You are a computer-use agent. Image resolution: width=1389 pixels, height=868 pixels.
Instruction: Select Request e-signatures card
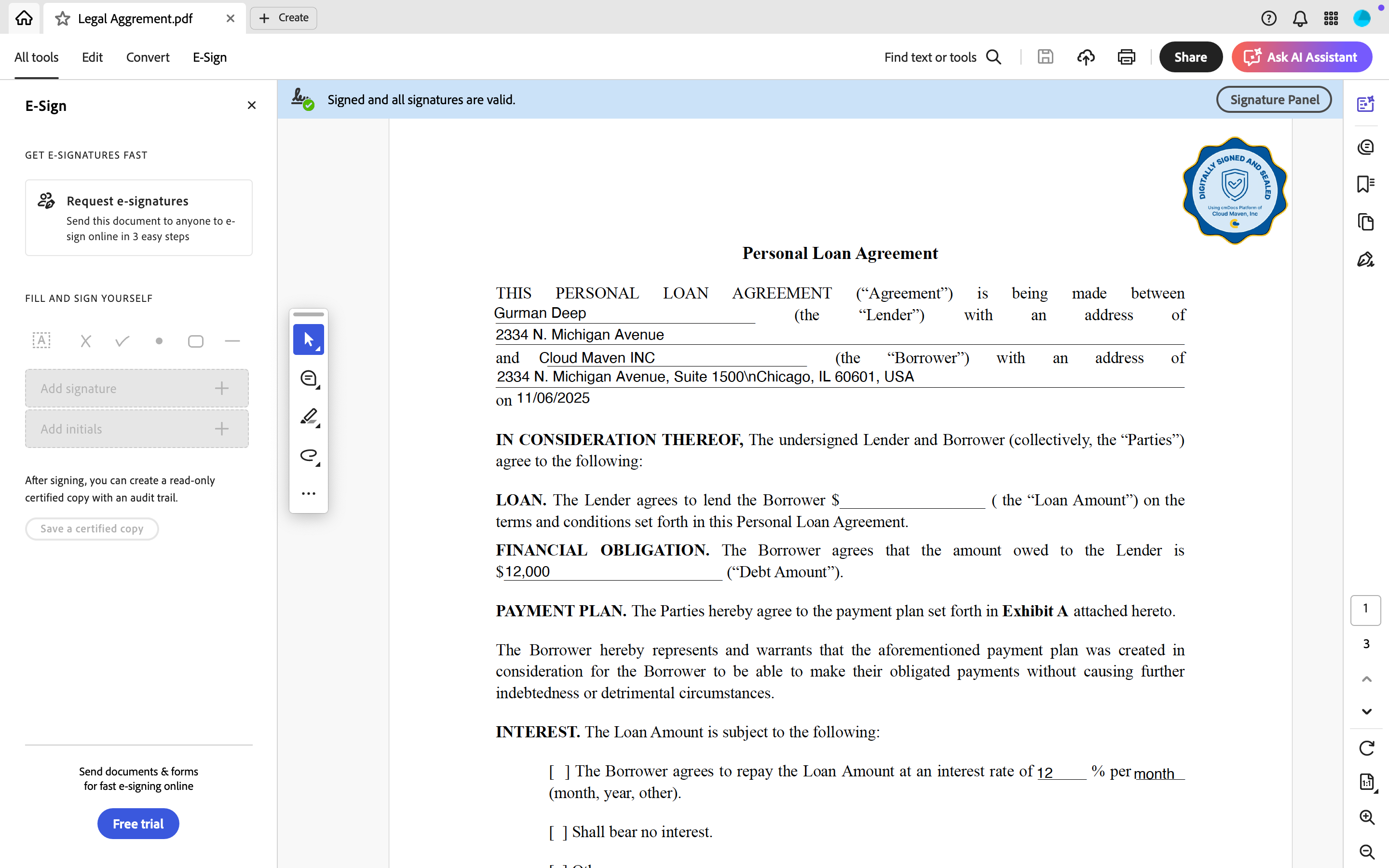click(x=138, y=217)
